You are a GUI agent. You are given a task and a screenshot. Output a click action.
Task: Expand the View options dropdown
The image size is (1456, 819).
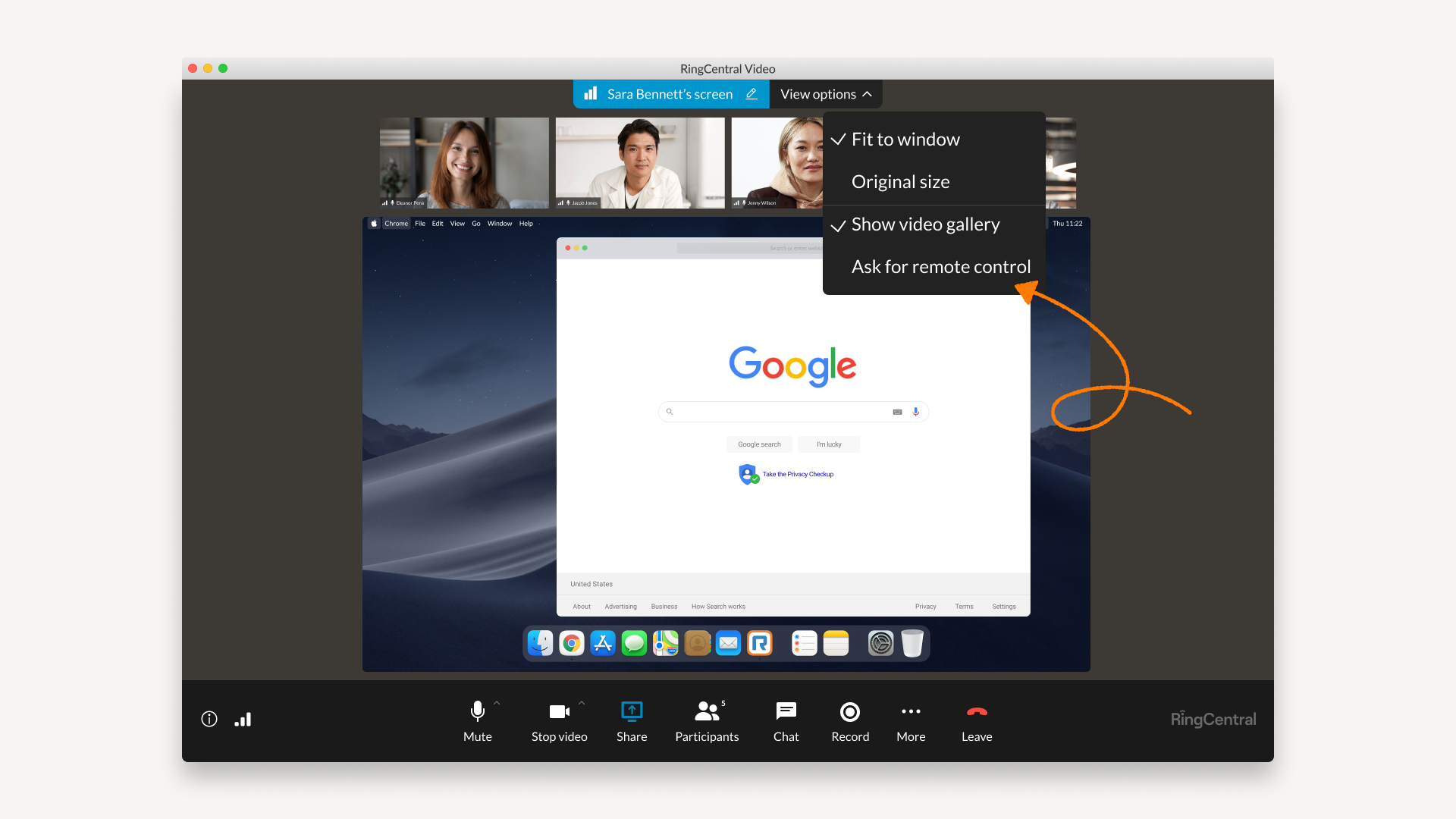[x=826, y=94]
